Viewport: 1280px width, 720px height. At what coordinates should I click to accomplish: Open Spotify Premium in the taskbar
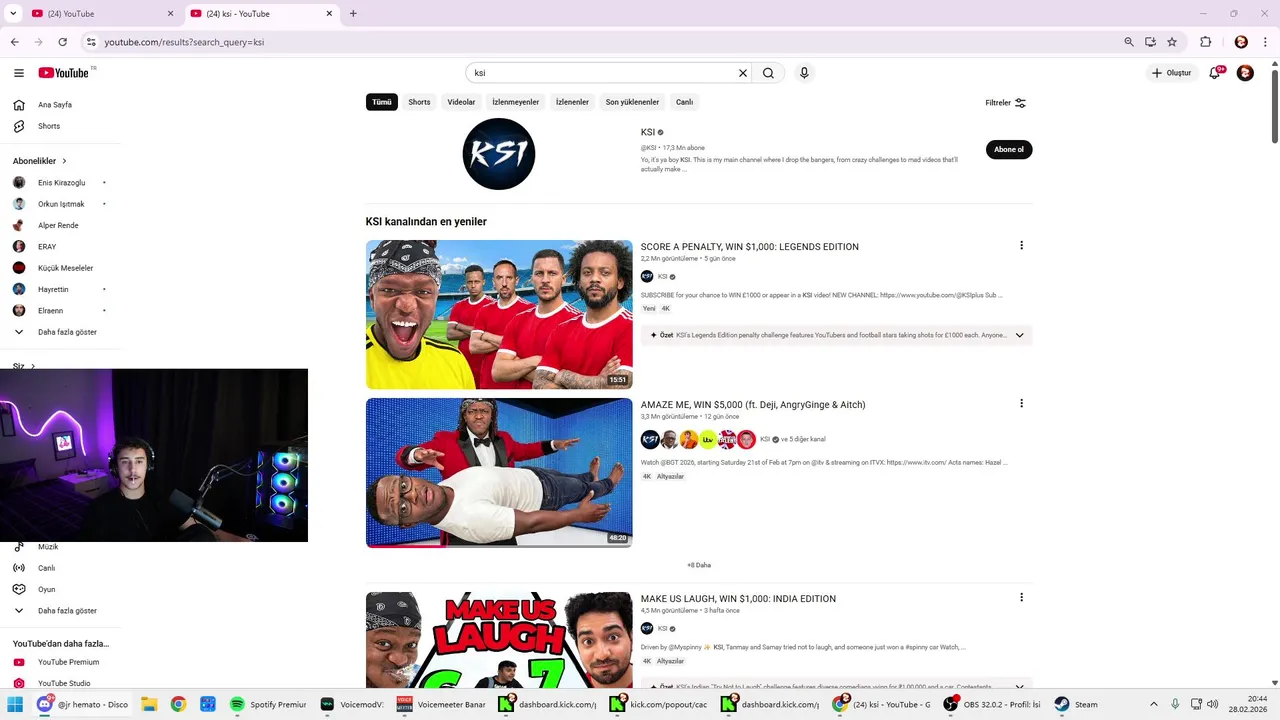pos(268,704)
